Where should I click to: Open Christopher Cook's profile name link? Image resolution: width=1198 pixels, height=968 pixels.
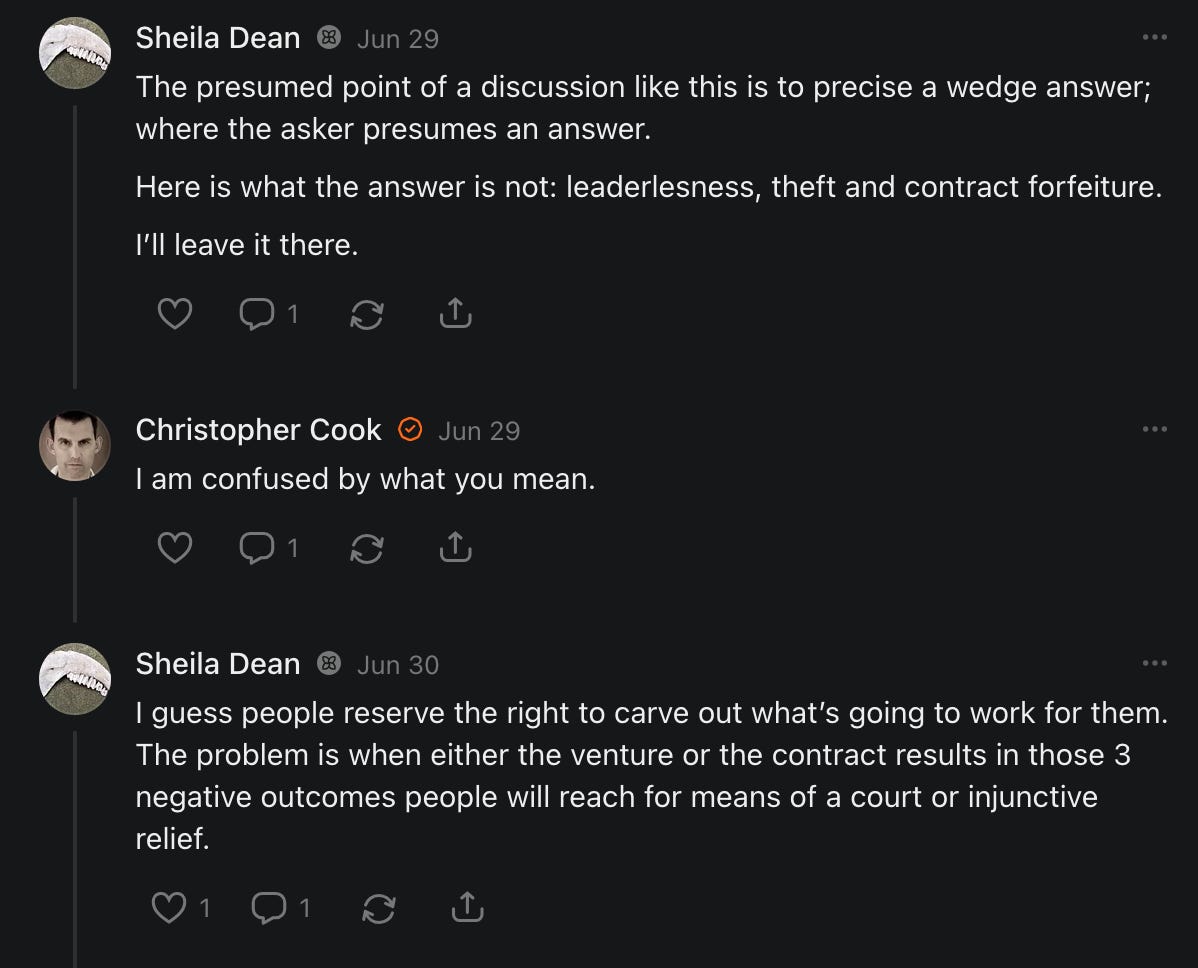coord(258,430)
